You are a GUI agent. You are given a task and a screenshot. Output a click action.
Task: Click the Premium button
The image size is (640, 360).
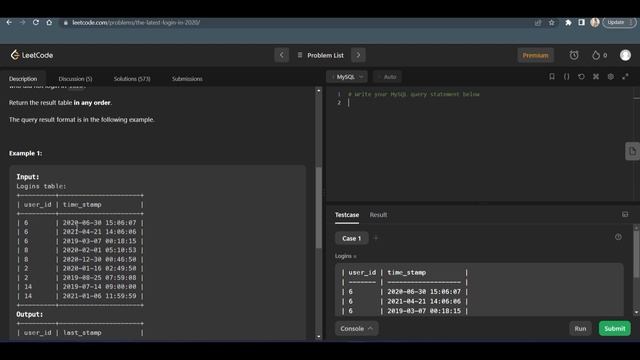(x=535, y=55)
